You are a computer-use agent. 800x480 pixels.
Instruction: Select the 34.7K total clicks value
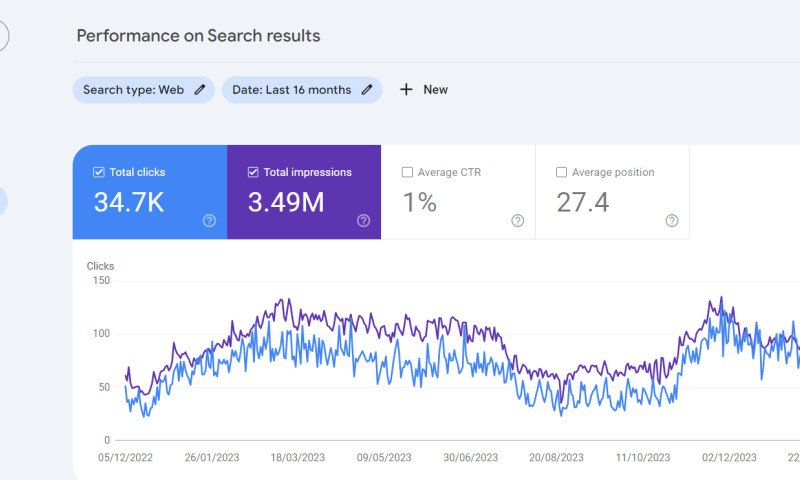[x=129, y=203]
